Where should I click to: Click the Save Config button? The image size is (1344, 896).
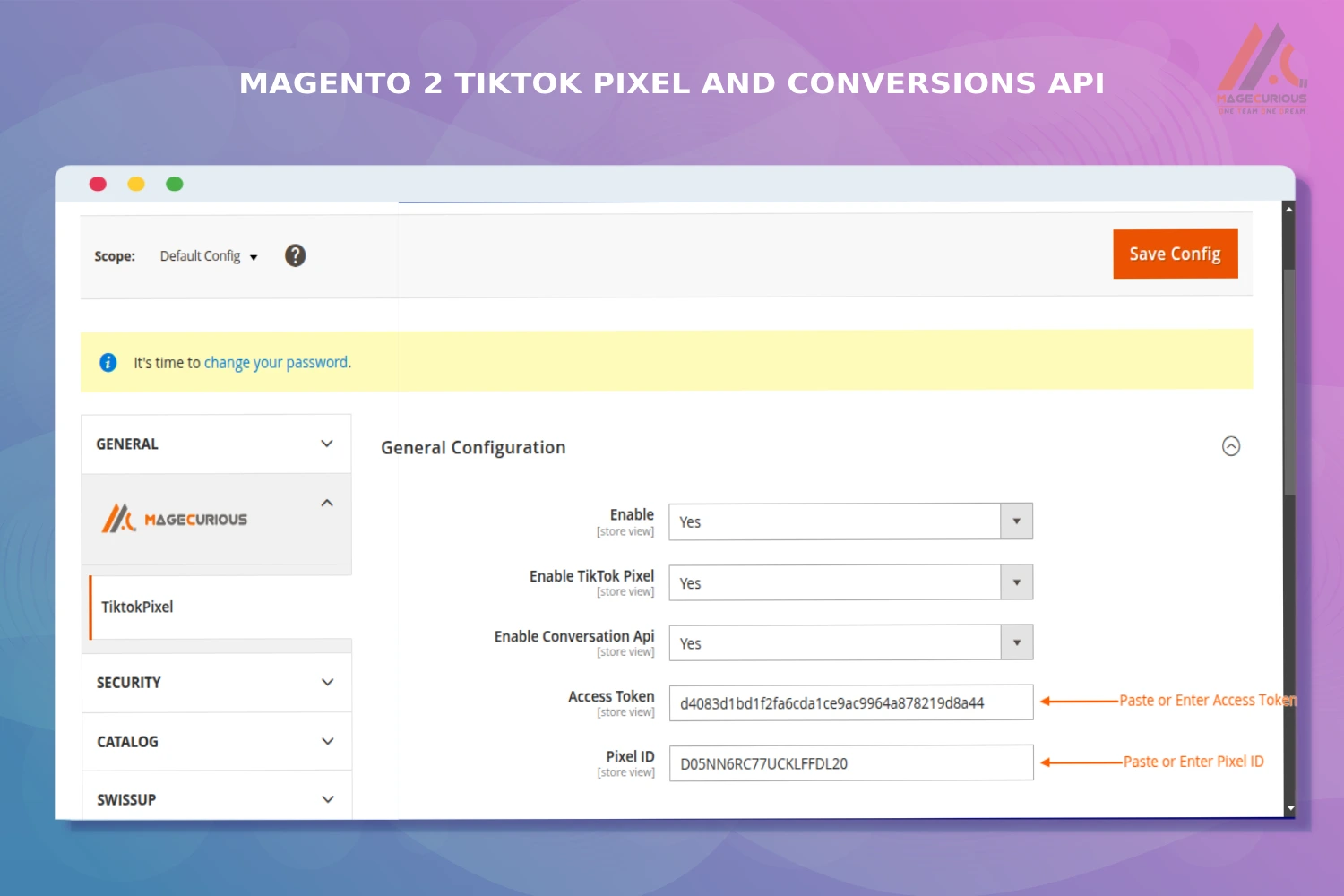point(1175,254)
